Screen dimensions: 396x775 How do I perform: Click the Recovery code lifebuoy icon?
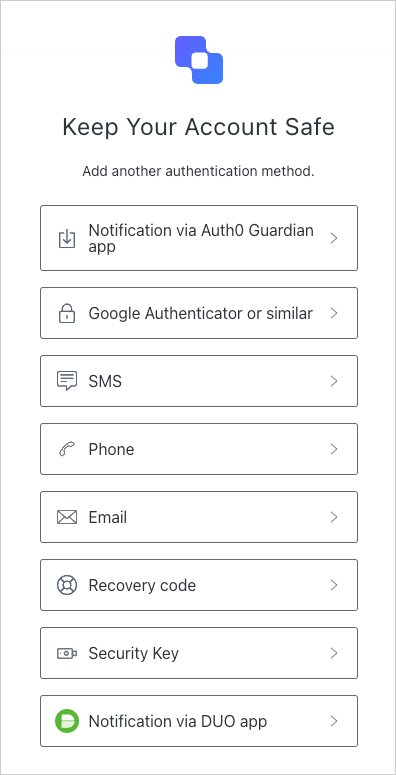[67, 585]
